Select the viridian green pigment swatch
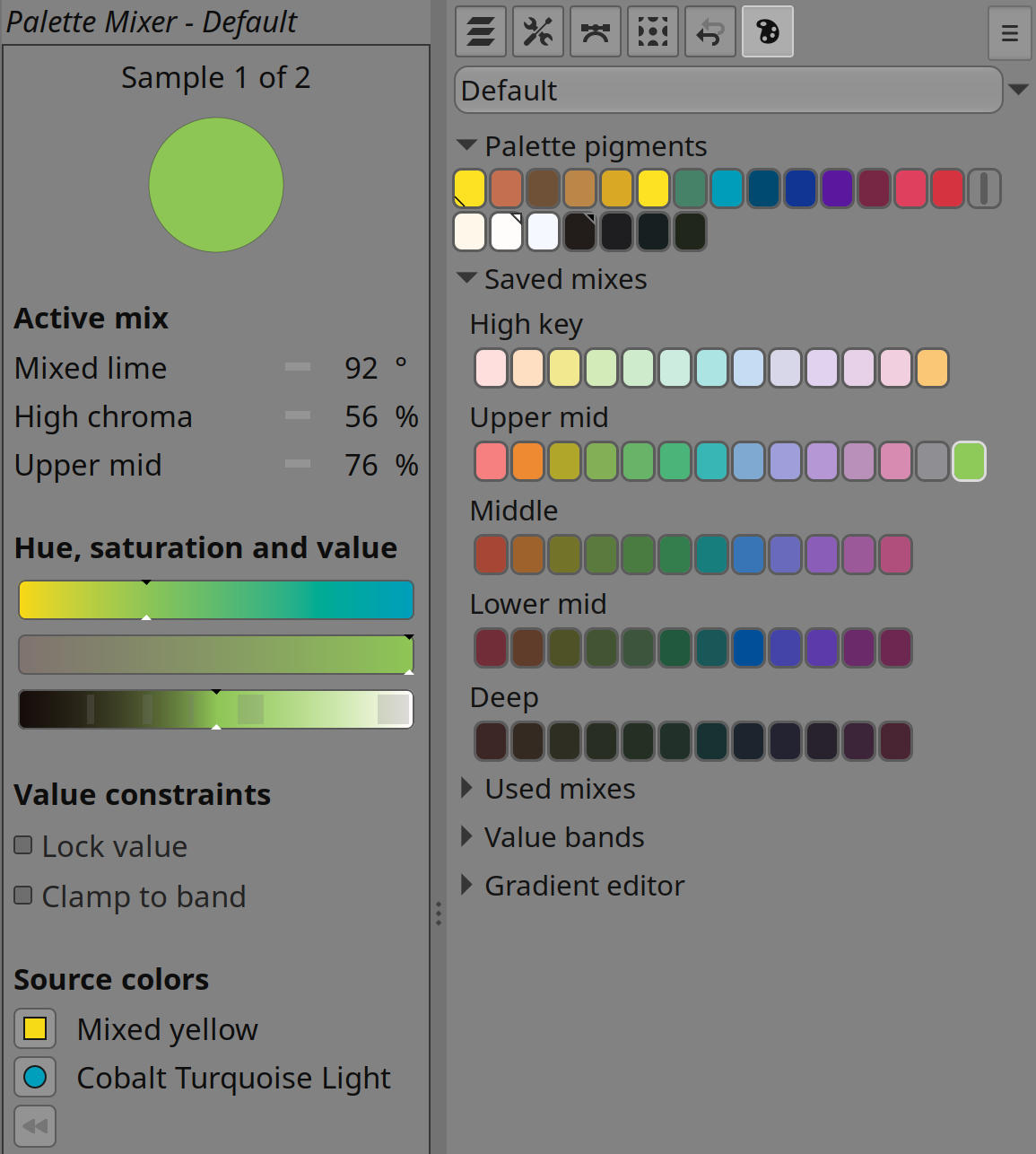The image size is (1036, 1154). [690, 188]
